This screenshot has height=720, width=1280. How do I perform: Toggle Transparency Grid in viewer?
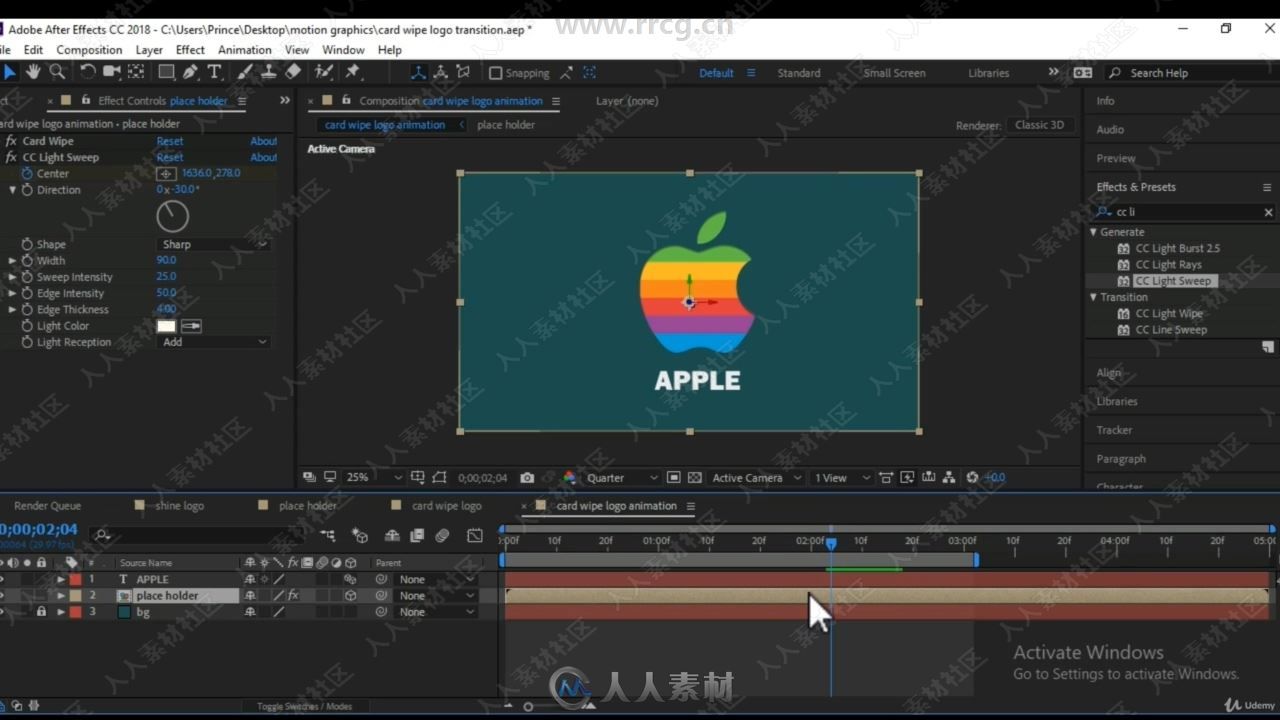[x=695, y=478]
